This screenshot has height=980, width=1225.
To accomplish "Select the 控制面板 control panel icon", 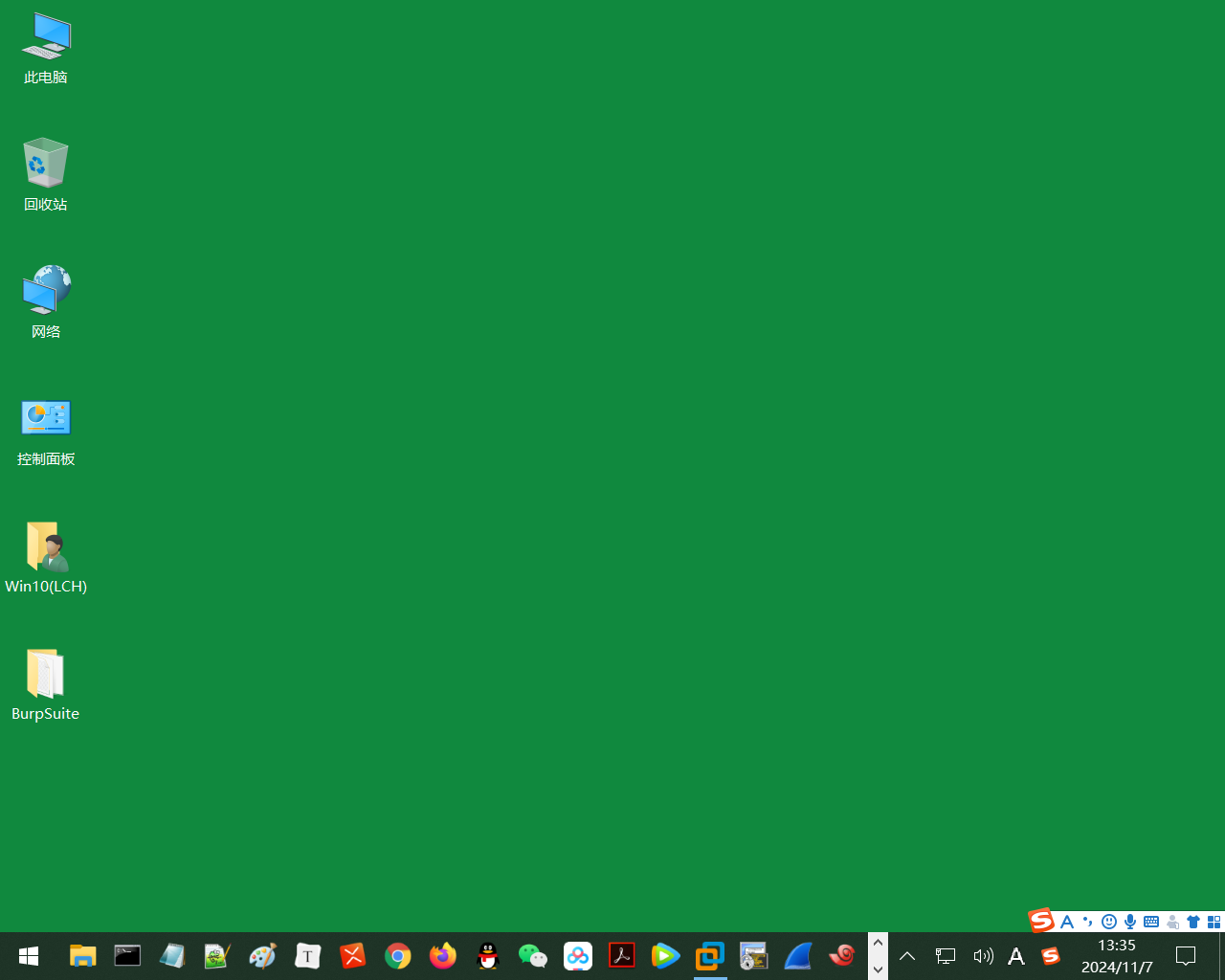I will click(46, 430).
